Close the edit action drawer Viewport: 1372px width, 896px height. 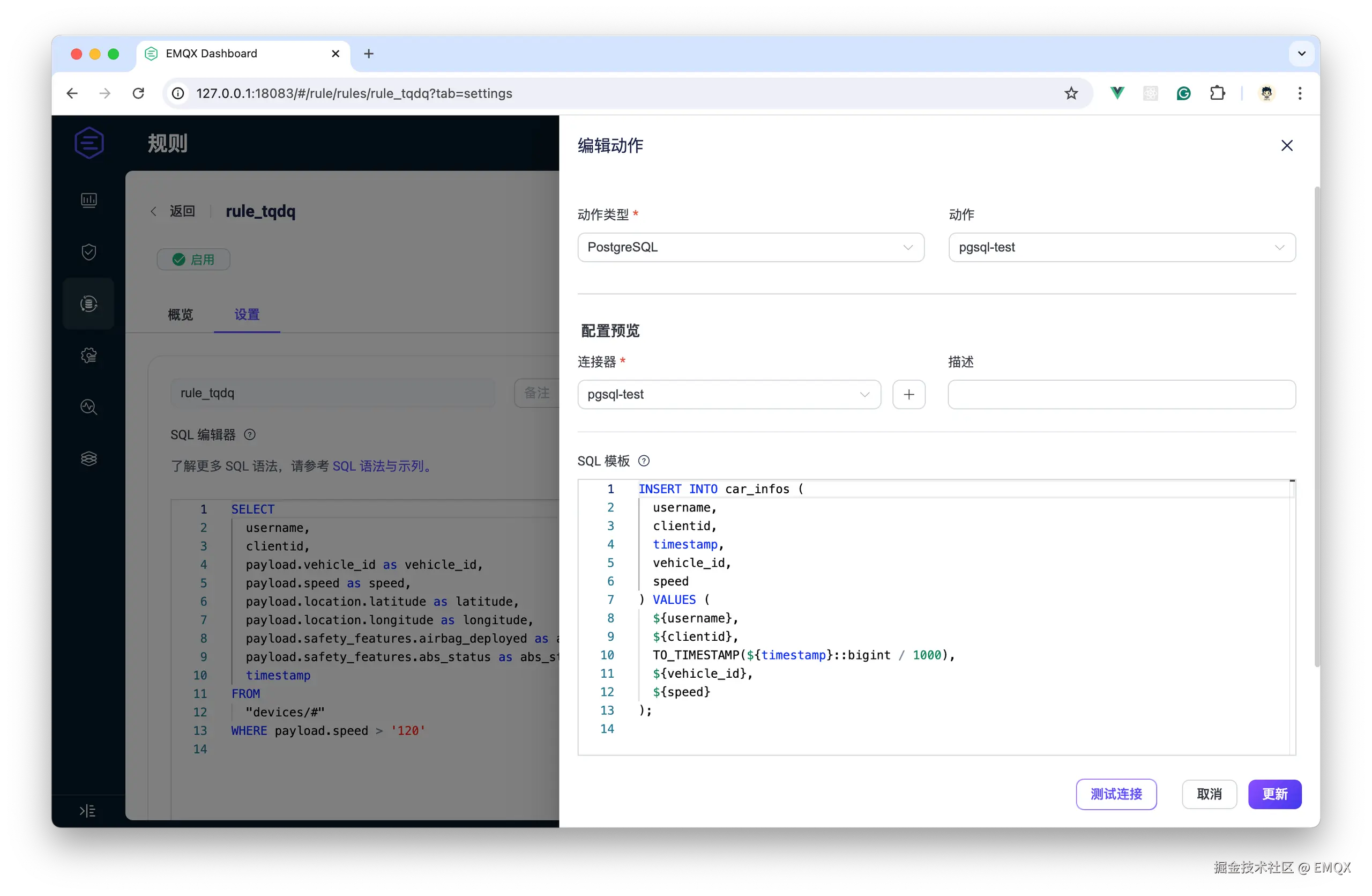pyautogui.click(x=1287, y=146)
